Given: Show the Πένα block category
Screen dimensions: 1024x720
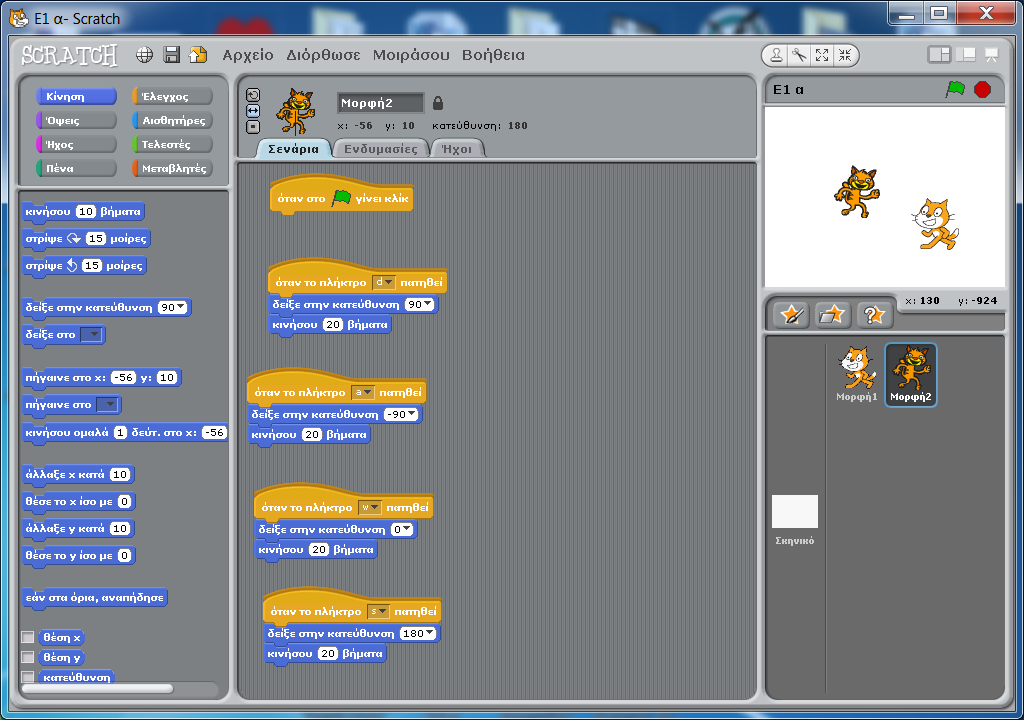Looking at the screenshot, I should point(76,168).
